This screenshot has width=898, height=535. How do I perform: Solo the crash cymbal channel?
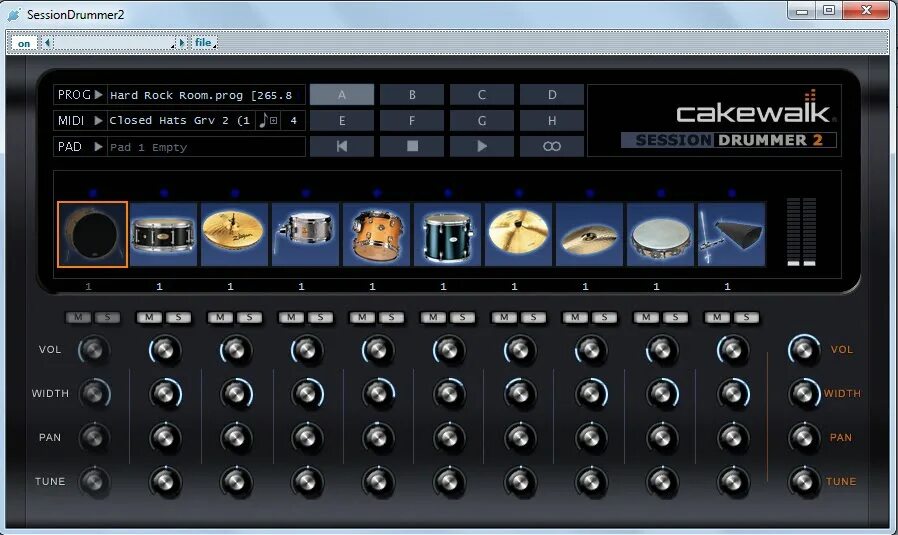[534, 317]
